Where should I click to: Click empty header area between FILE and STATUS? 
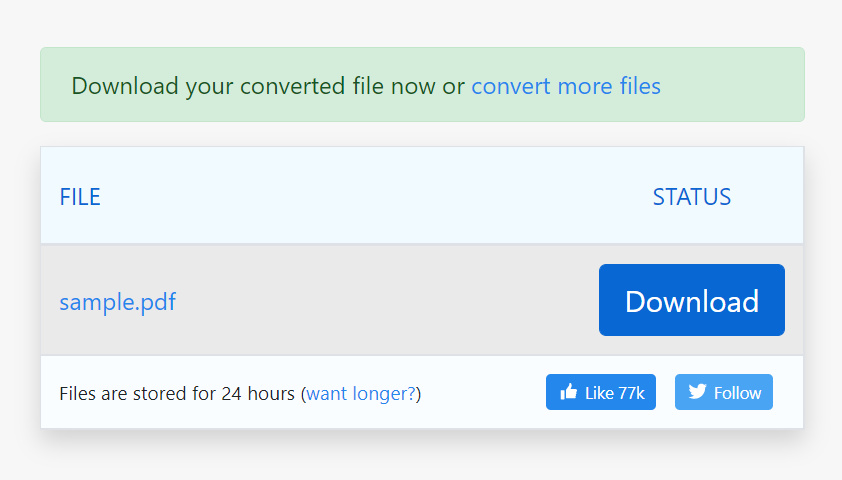coord(376,197)
